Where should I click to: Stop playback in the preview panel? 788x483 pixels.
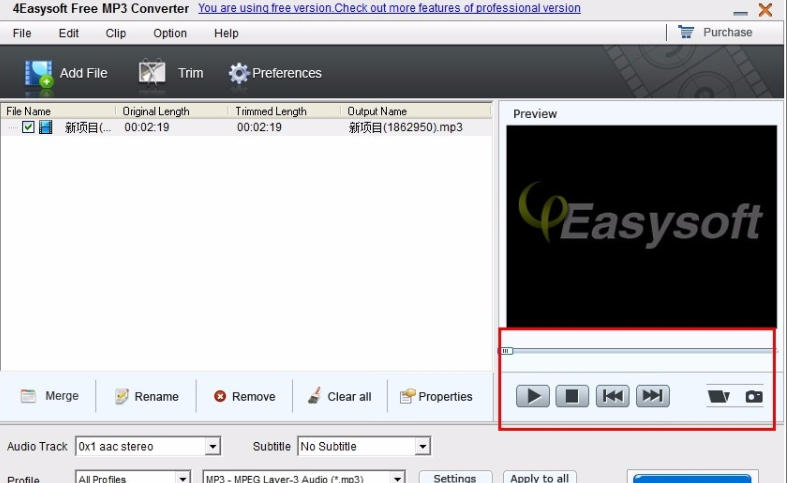click(x=572, y=396)
